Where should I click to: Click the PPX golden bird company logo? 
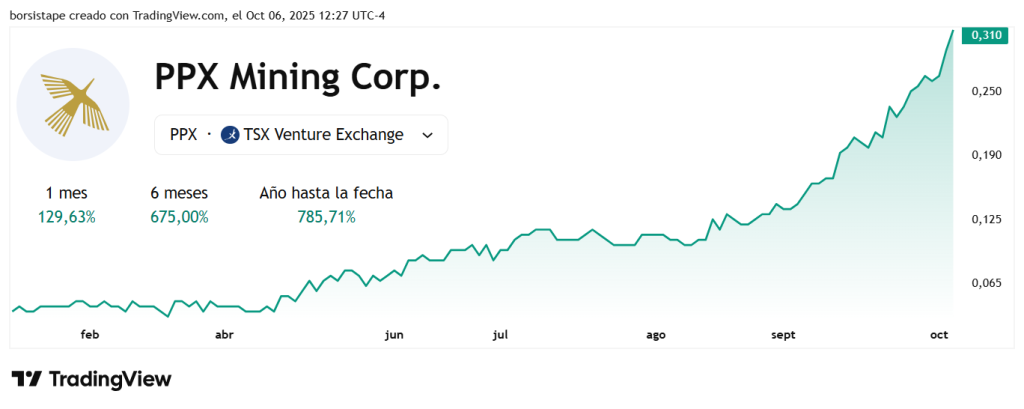point(72,105)
